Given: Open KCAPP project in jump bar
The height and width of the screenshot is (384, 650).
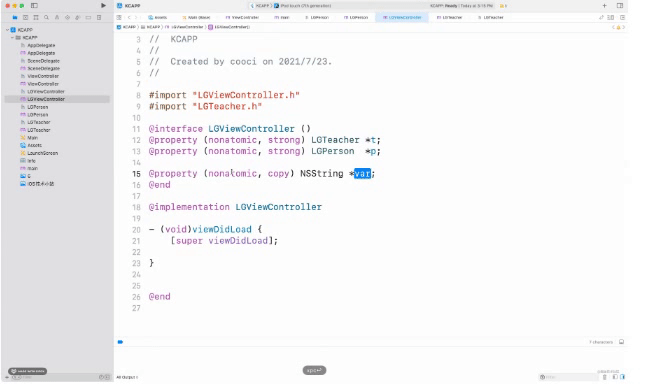Looking at the screenshot, I should (126, 27).
